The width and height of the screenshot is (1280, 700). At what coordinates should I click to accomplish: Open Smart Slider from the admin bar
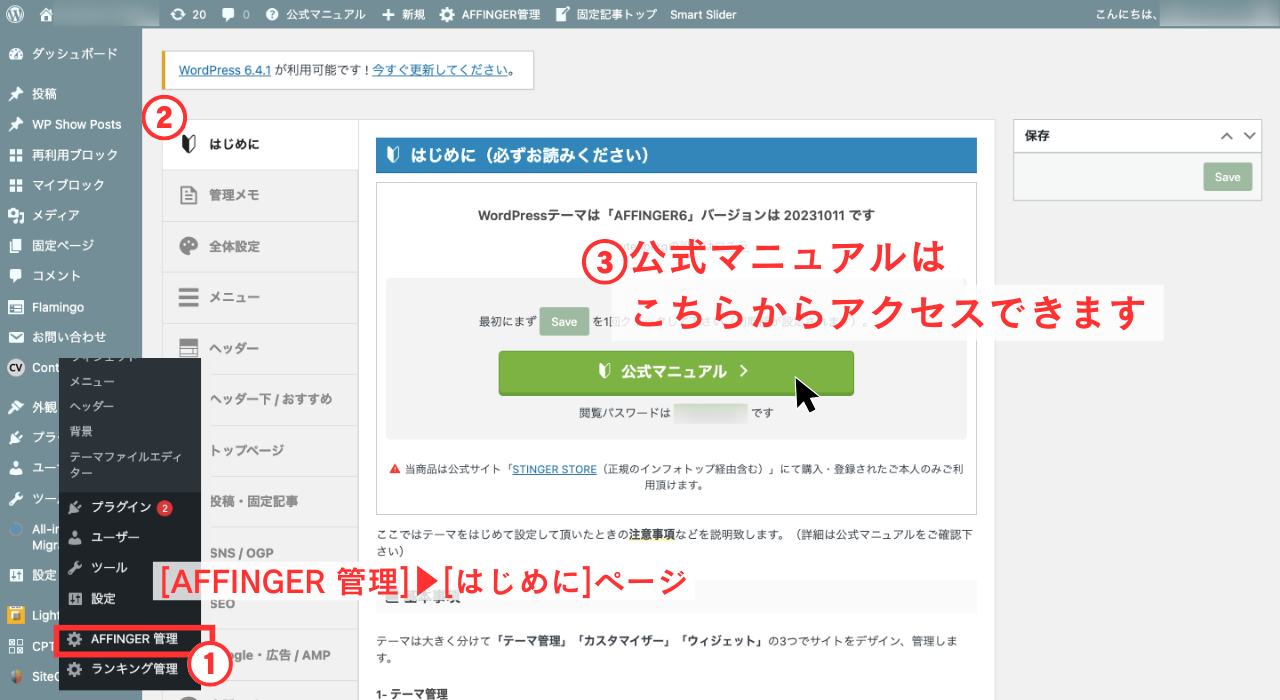pyautogui.click(x=702, y=14)
